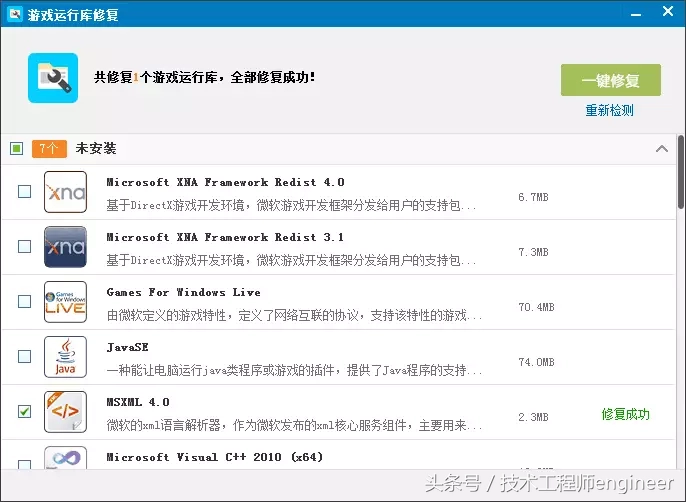Collapse the 未安装 group with the chevron
Screen dimensions: 686x502
coord(662,149)
